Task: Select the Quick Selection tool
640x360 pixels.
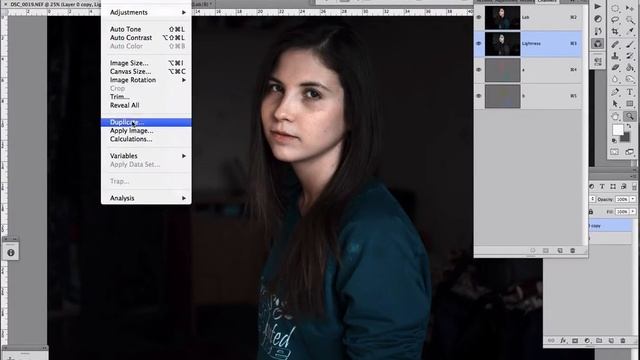Action: pyautogui.click(x=630, y=20)
